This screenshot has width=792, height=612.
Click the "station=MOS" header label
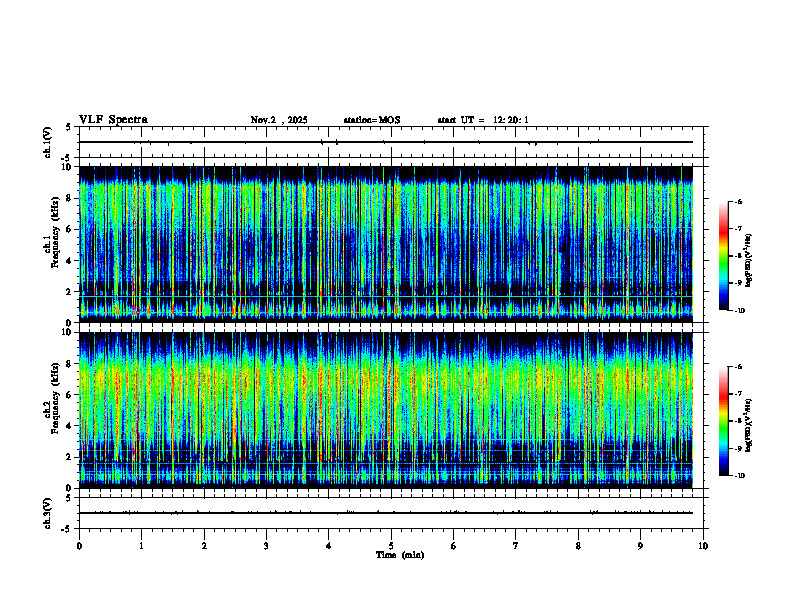(x=372, y=120)
